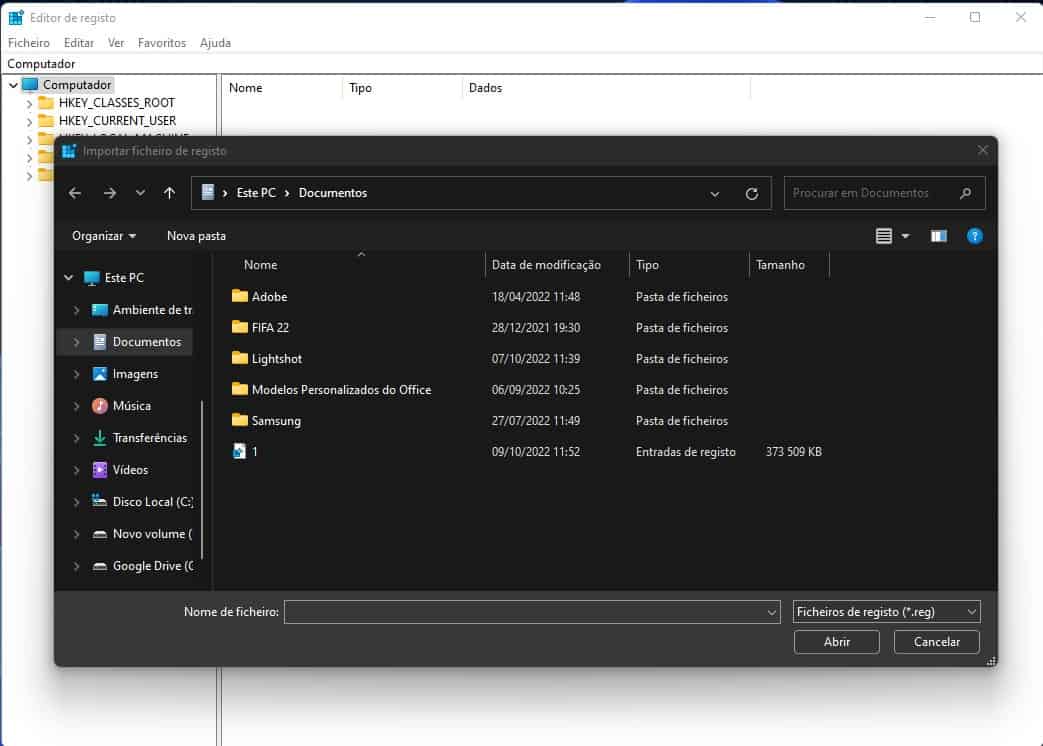The height and width of the screenshot is (746, 1043).
Task: Click Documentos in address breadcrumb
Action: coord(333,193)
